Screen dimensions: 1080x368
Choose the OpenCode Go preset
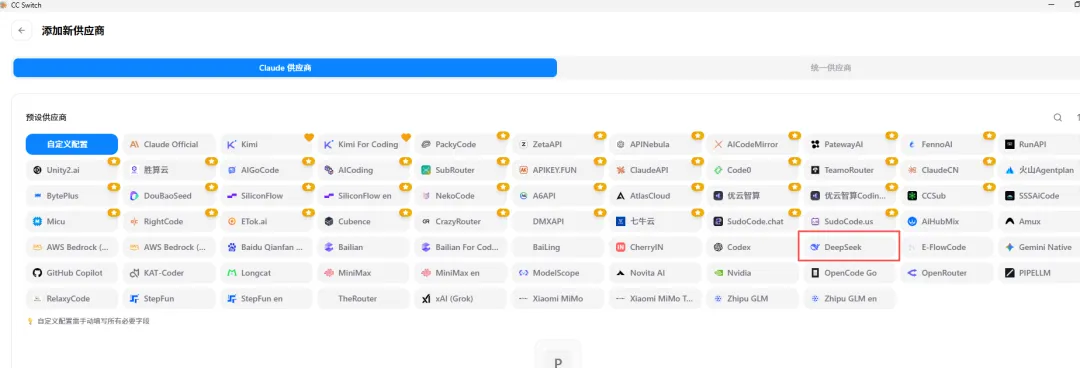(850, 273)
